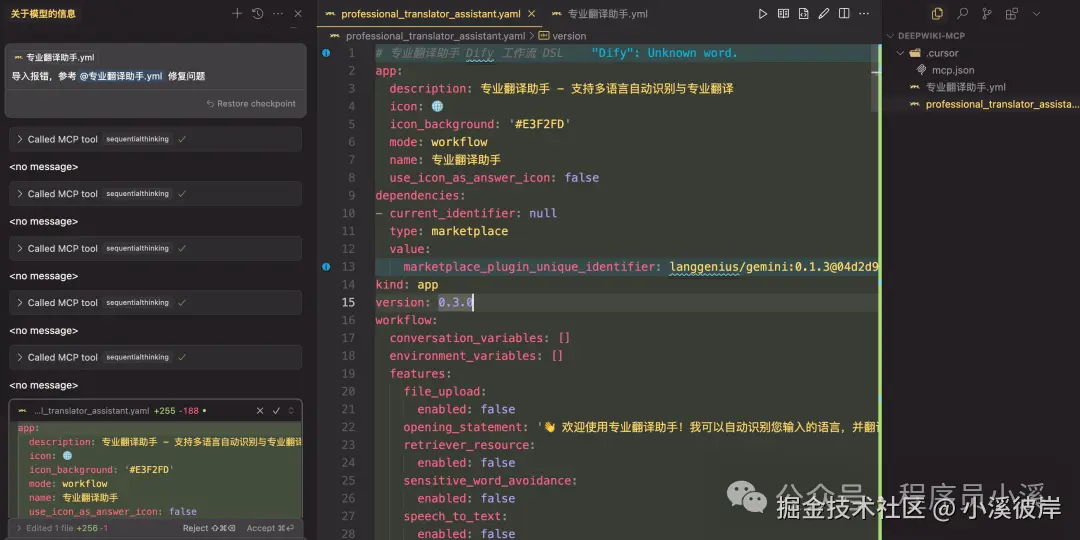The height and width of the screenshot is (540, 1080).
Task: Open the Search magnifier view
Action: click(962, 14)
